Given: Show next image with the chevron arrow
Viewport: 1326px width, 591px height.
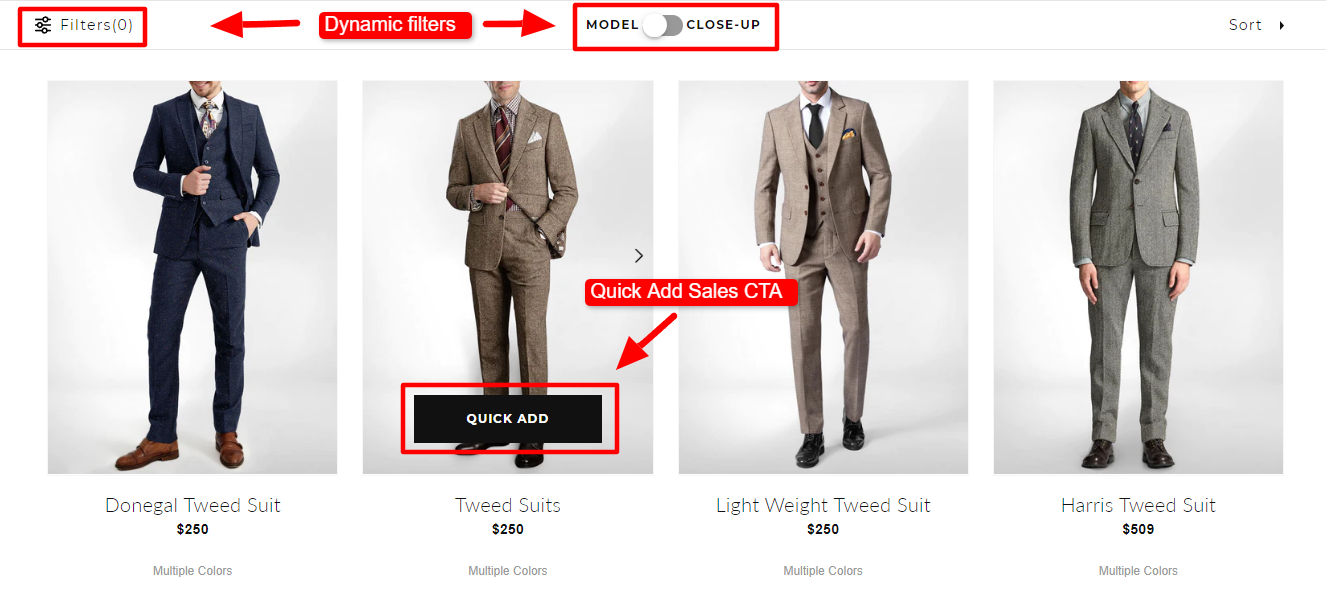Looking at the screenshot, I should [639, 256].
